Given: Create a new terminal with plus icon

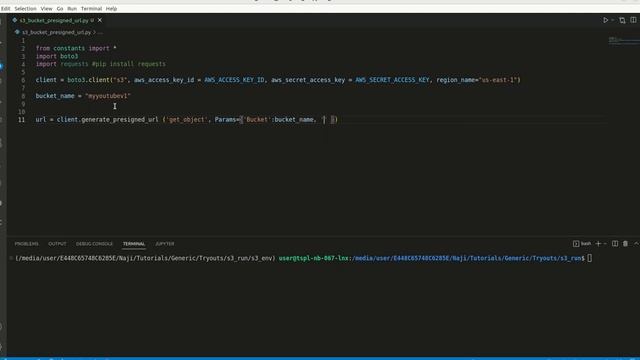Looking at the screenshot, I should (x=598, y=244).
